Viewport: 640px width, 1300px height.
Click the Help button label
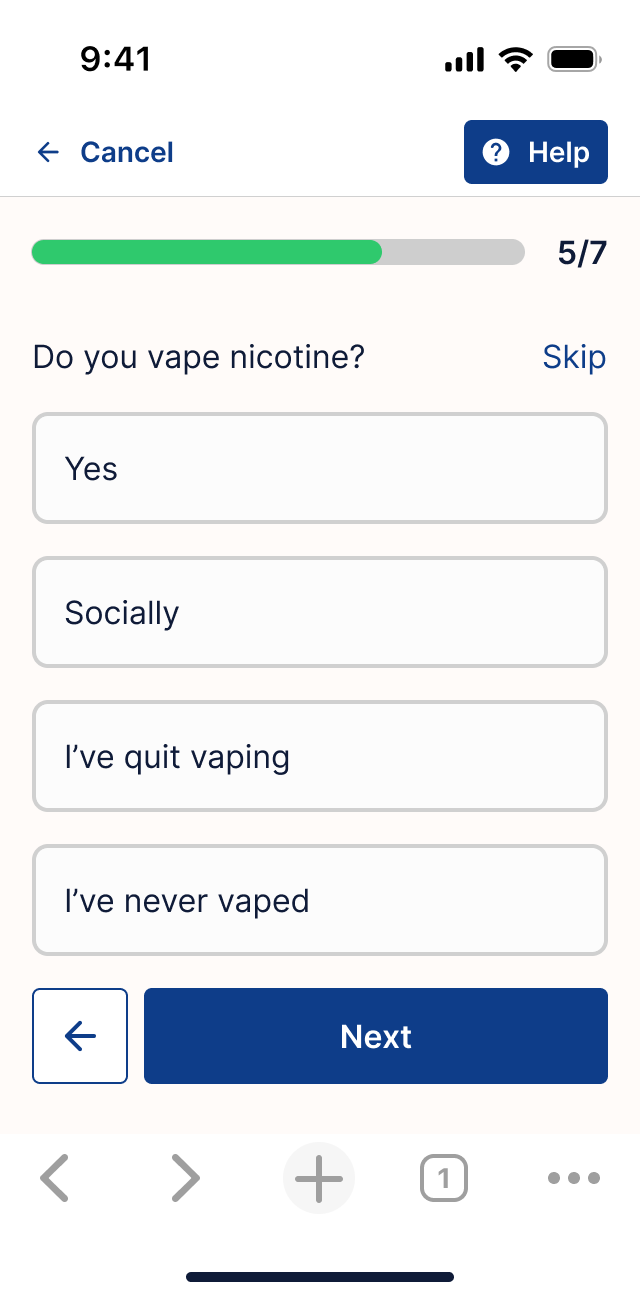pos(559,152)
